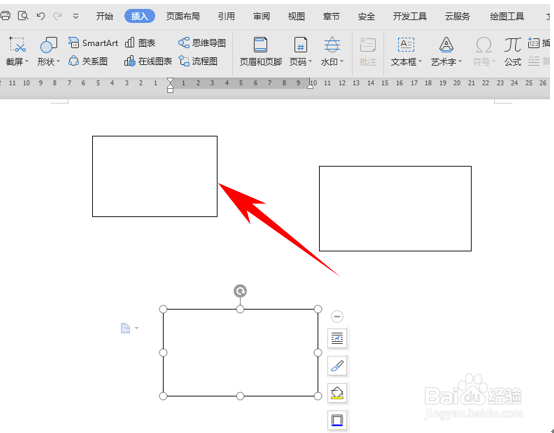Screen dimensions: 554x433
Task: Insert a 公式 equation
Action: pos(513,52)
